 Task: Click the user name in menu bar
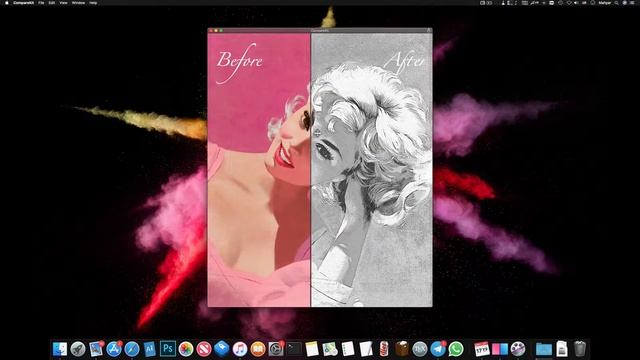pos(604,3)
